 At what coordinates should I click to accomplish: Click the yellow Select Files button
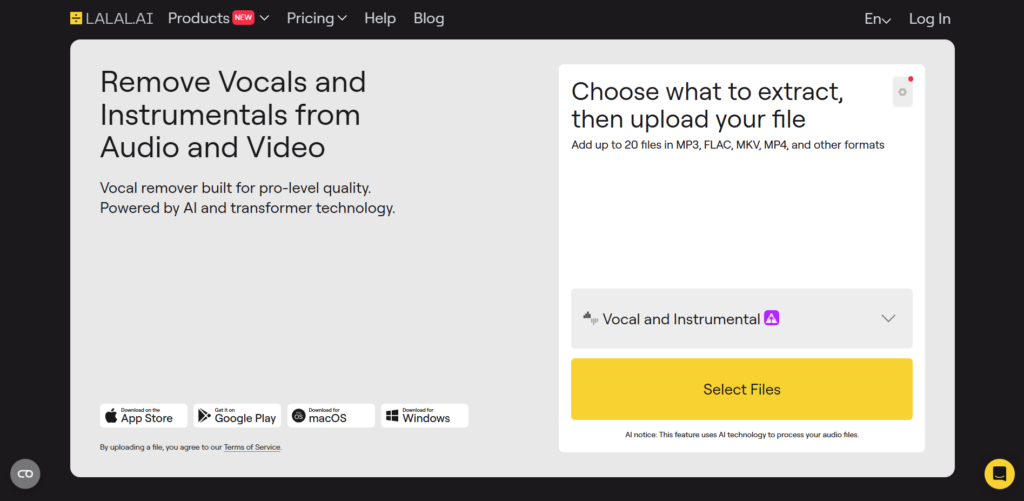[x=742, y=389]
